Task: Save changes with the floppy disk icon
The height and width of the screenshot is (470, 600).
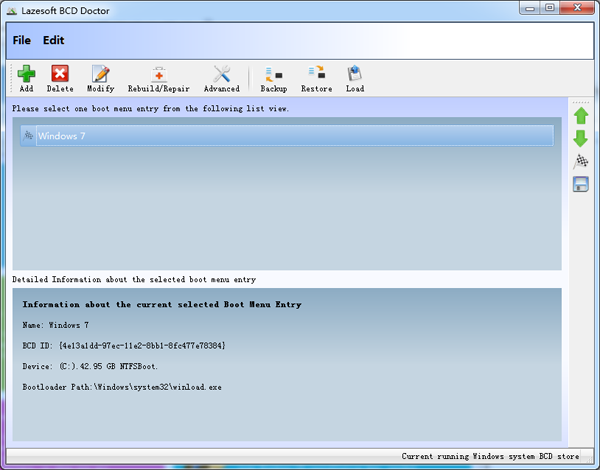Action: 581,184
